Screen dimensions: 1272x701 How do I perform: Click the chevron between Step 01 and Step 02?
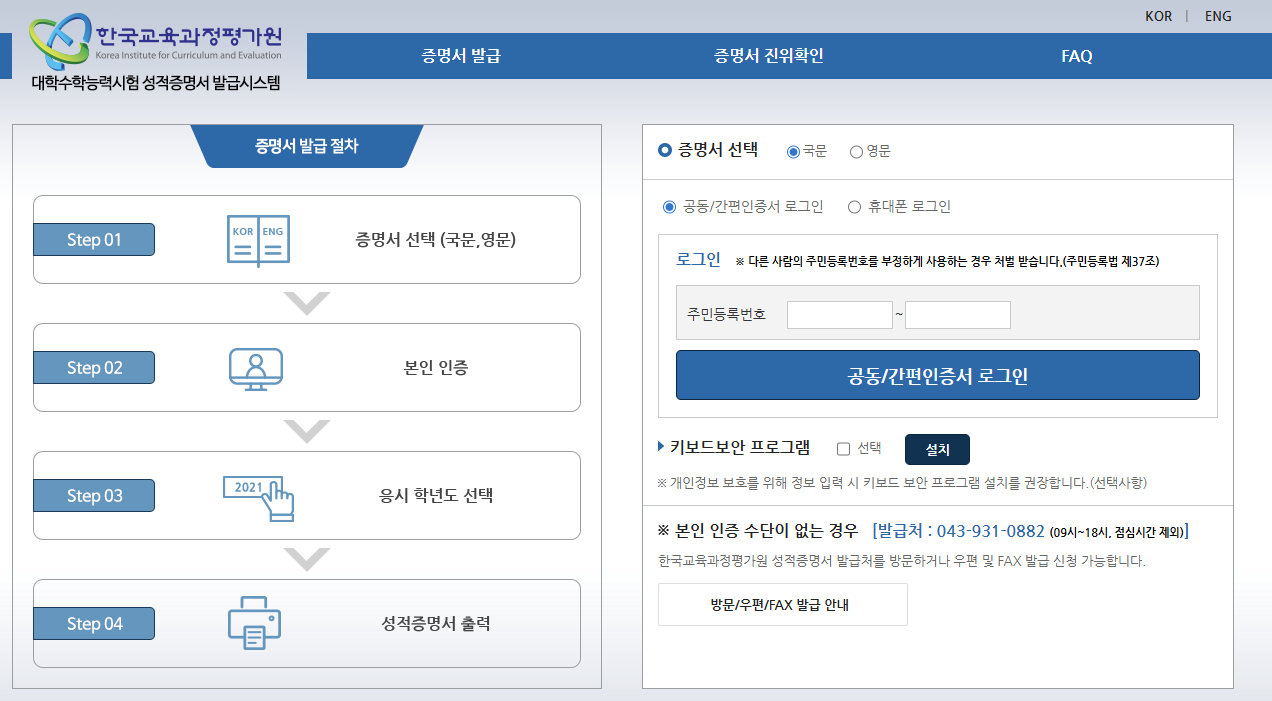pos(306,303)
